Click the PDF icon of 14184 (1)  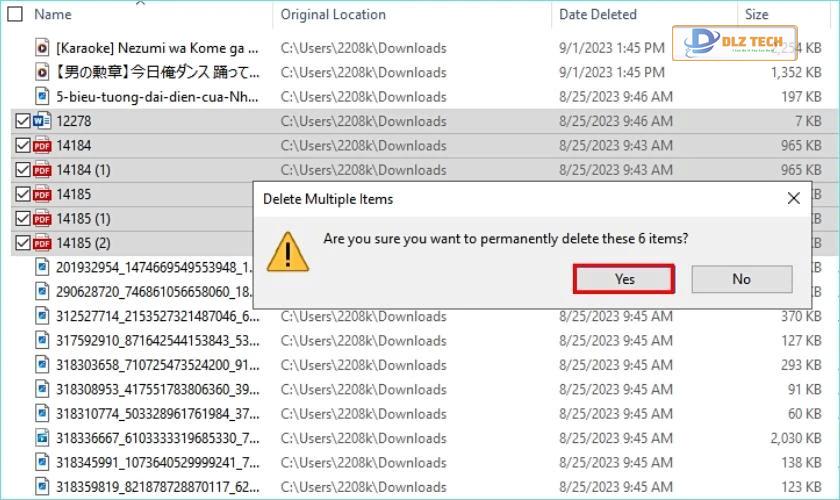click(x=42, y=170)
